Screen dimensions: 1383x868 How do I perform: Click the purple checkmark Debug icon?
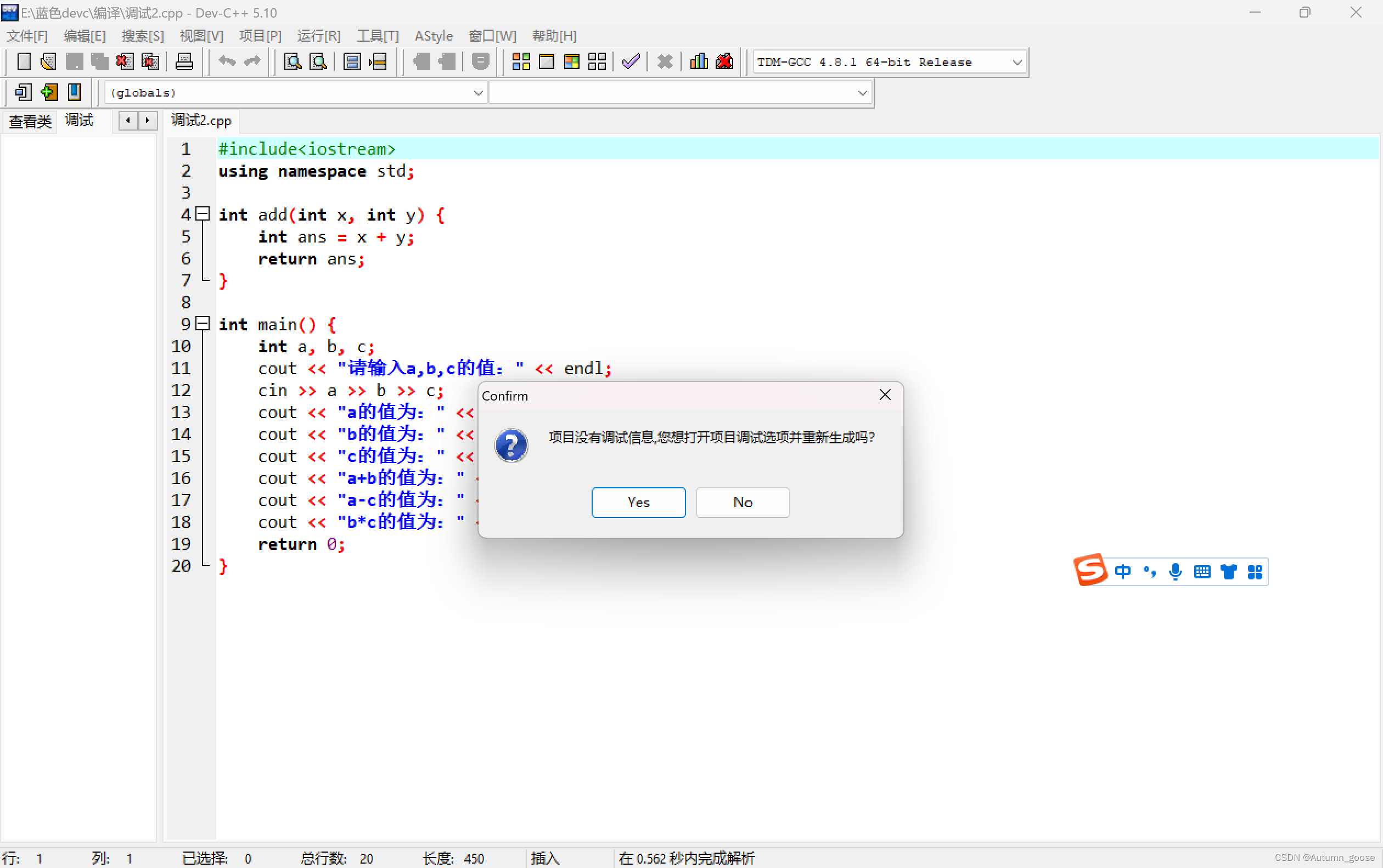(631, 61)
